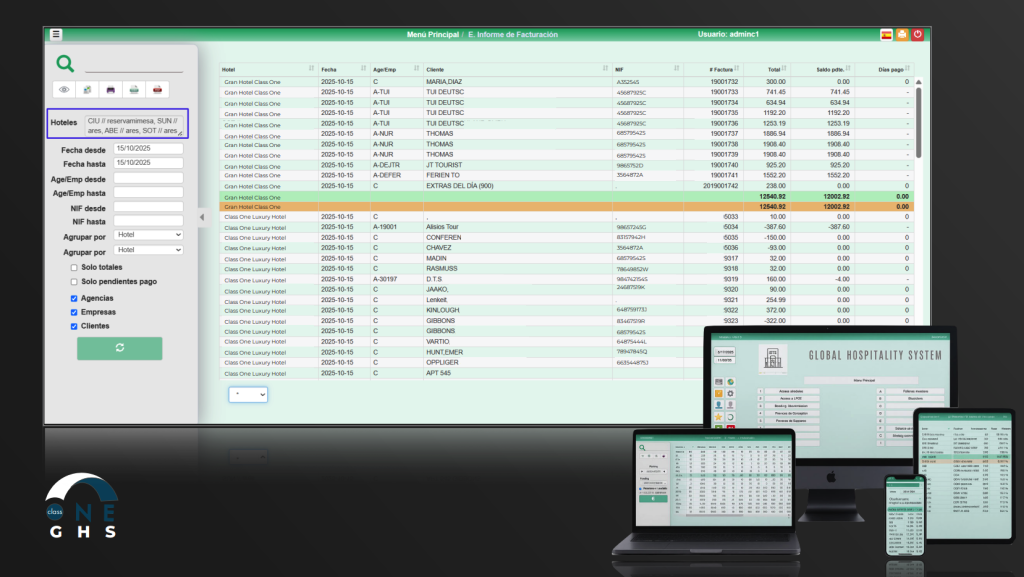Screen dimensions: 1024x577
Task: Switch language using the Spanish flag icon
Action: tap(886, 34)
